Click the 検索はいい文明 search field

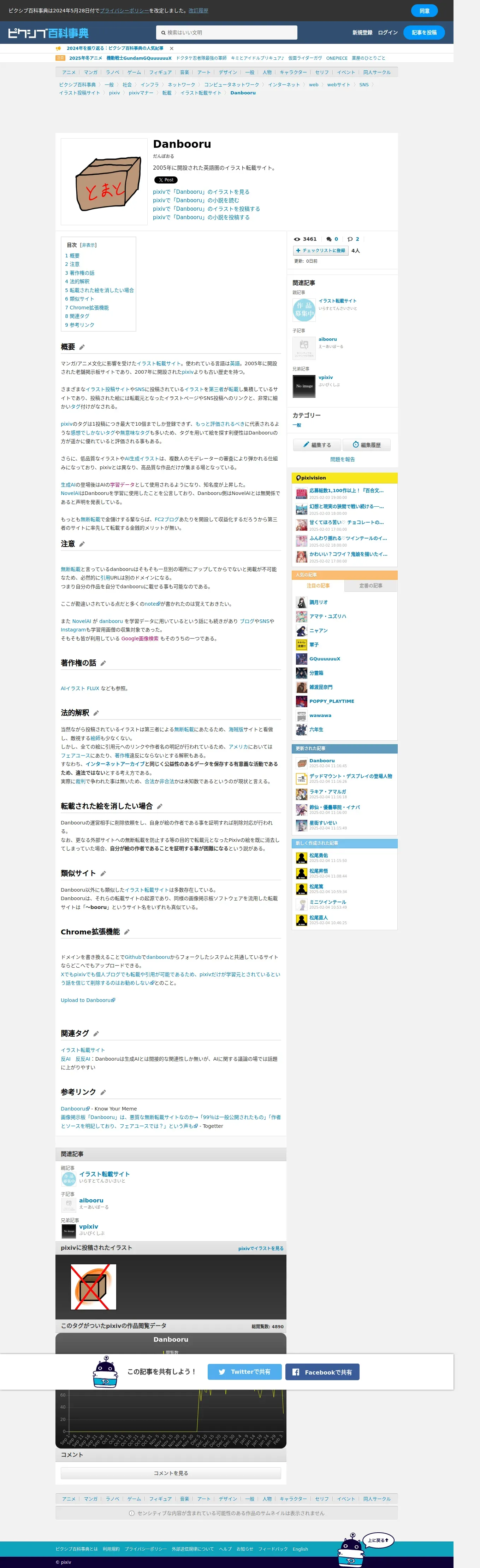pyautogui.click(x=226, y=33)
